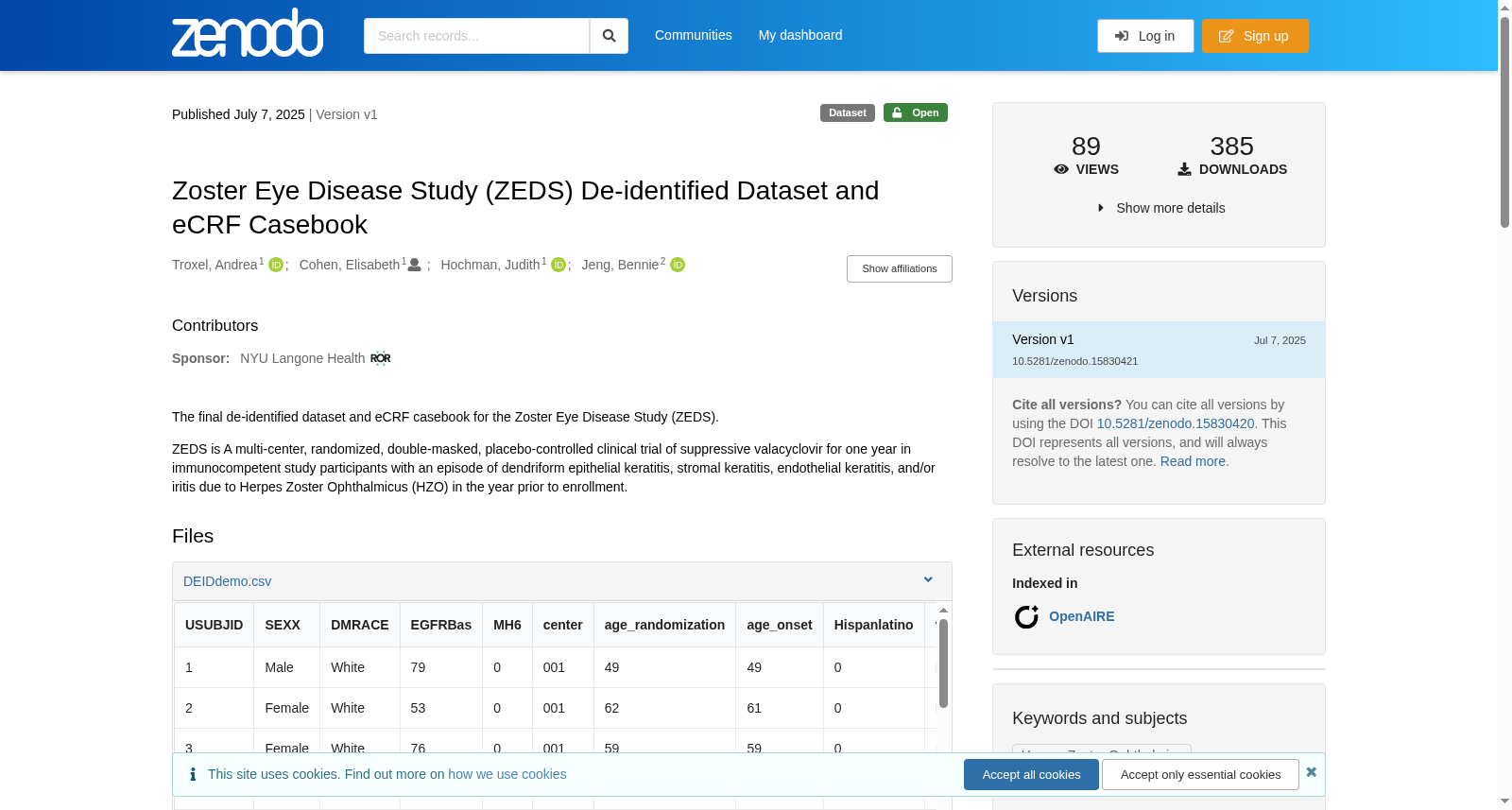Image resolution: width=1512 pixels, height=810 pixels.
Task: Open the DEIDdemo.csv file link
Action: pyautogui.click(x=227, y=581)
